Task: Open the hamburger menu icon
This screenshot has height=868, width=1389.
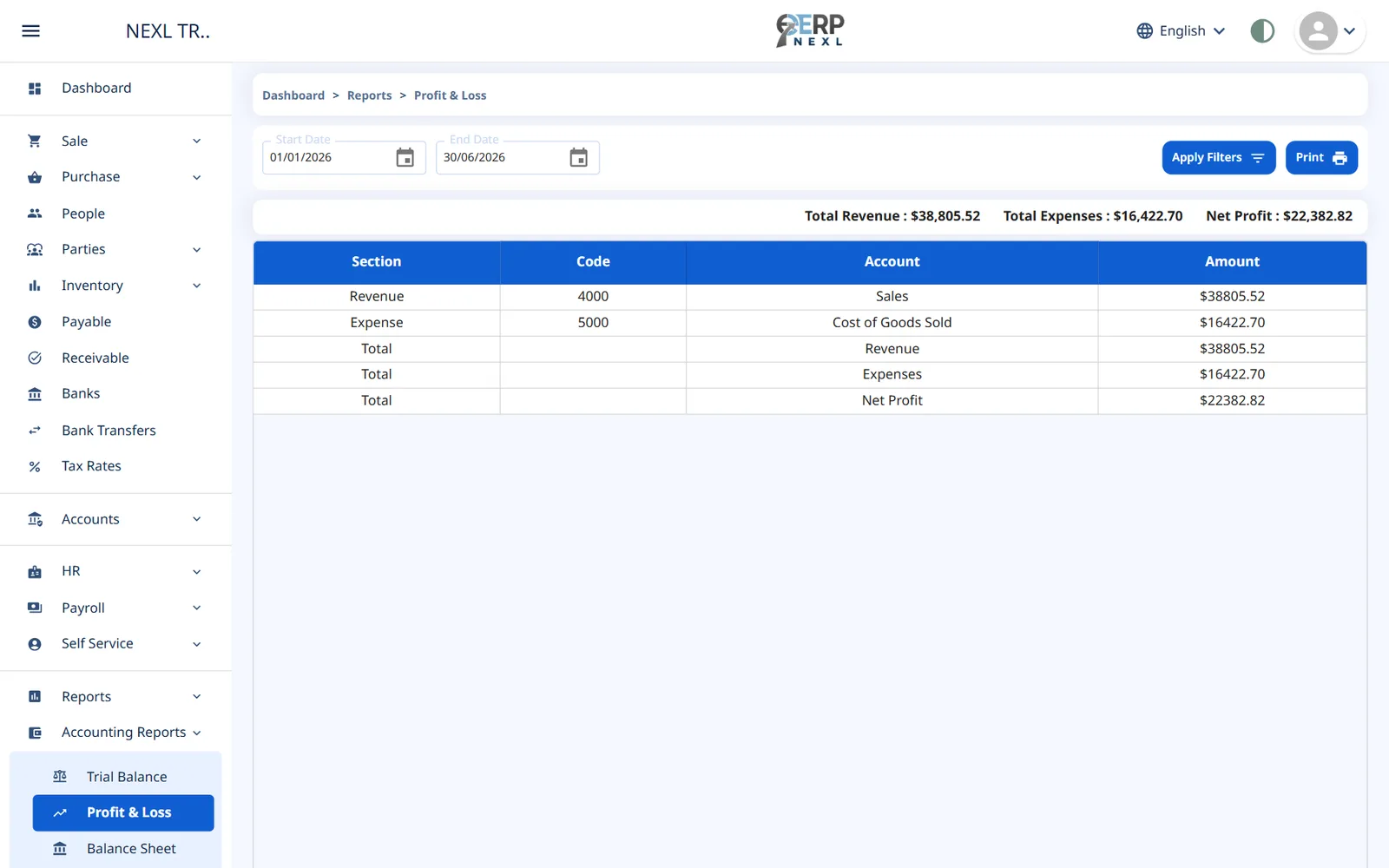Action: pos(30,31)
